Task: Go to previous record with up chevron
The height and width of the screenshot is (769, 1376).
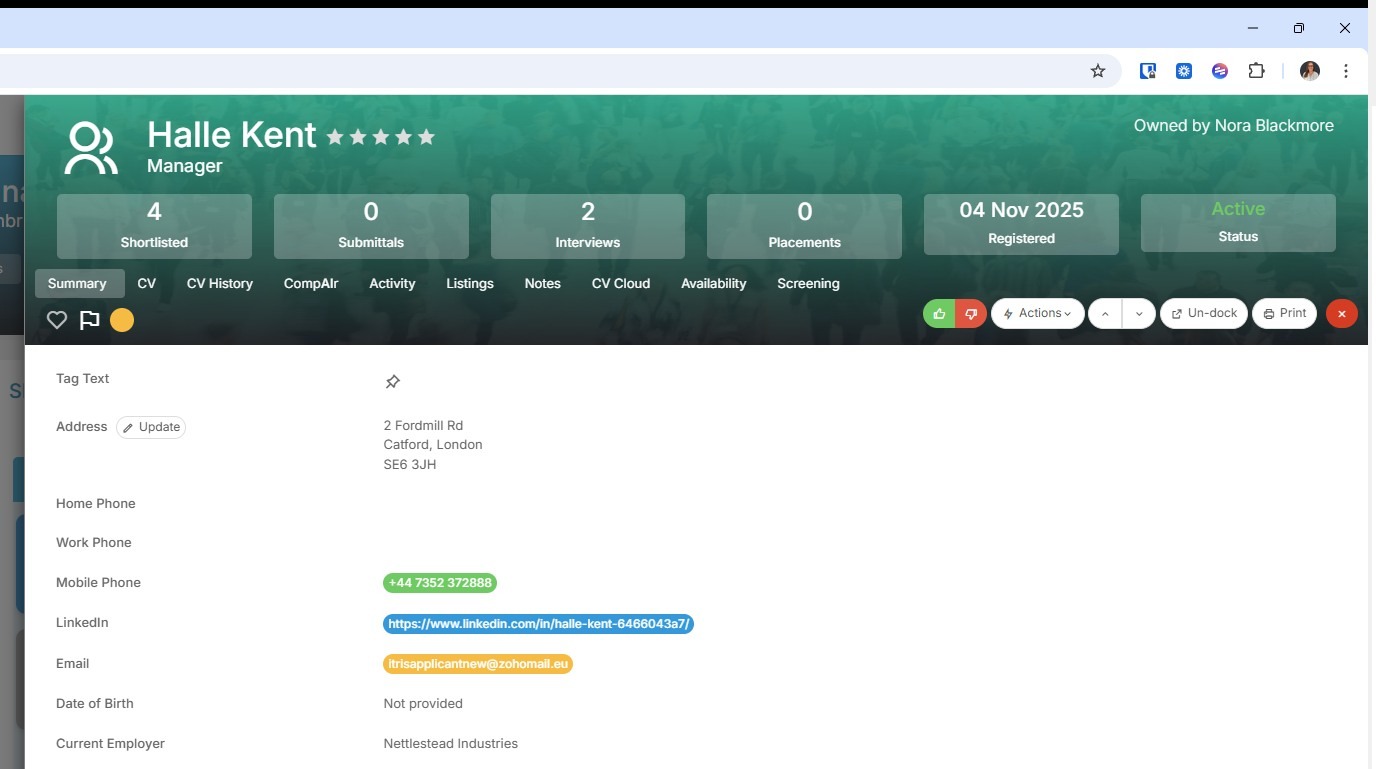Action: coord(1105,313)
